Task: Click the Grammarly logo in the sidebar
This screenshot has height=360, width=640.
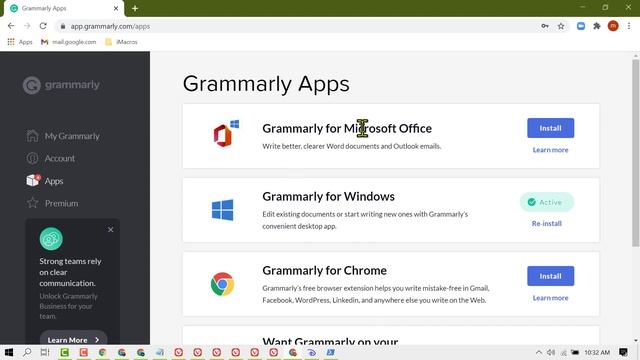Action: [61, 85]
